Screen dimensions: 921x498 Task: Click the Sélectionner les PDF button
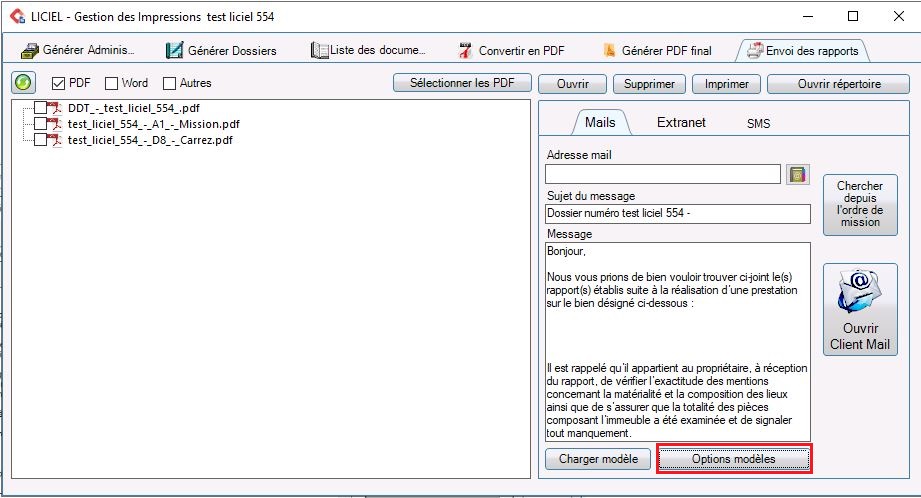[x=462, y=84]
